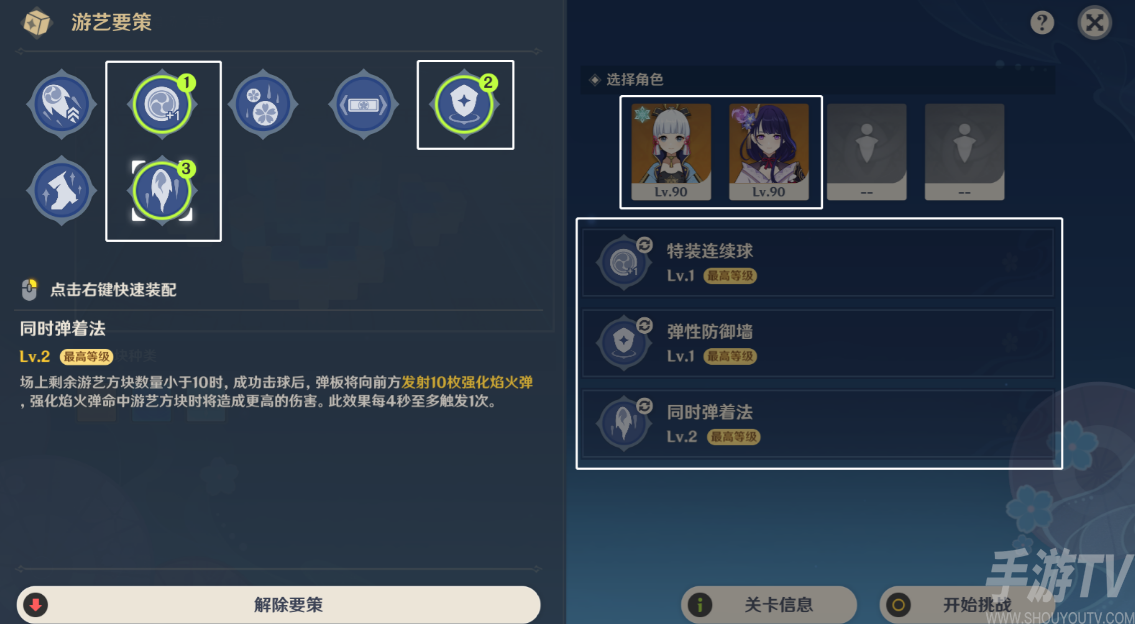1135x624 pixels.
Task: Click the fourth empty character slot
Action: pos(964,152)
